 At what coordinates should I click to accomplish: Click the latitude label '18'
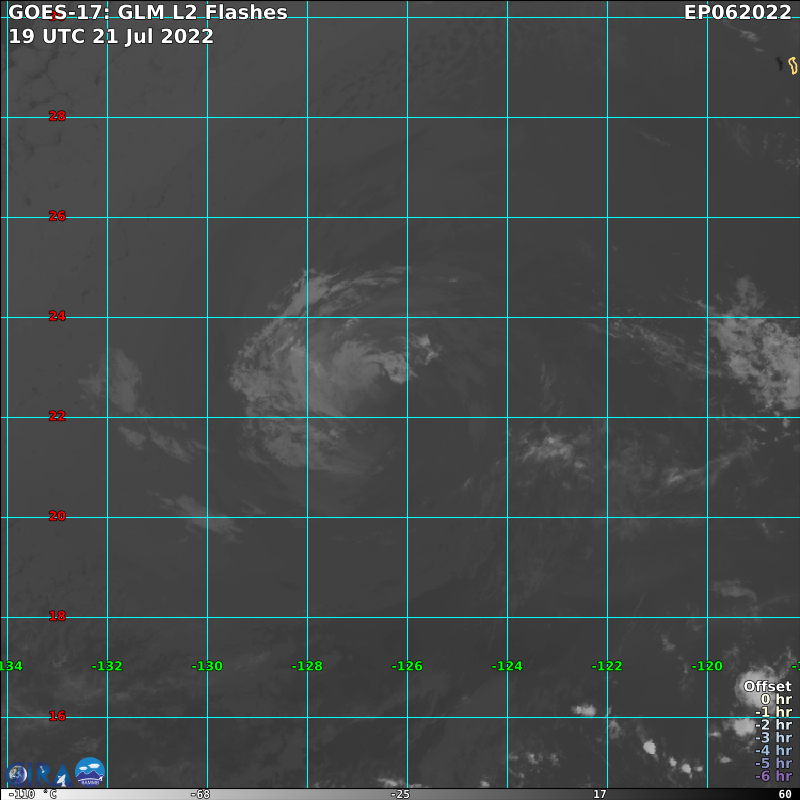pos(57,616)
